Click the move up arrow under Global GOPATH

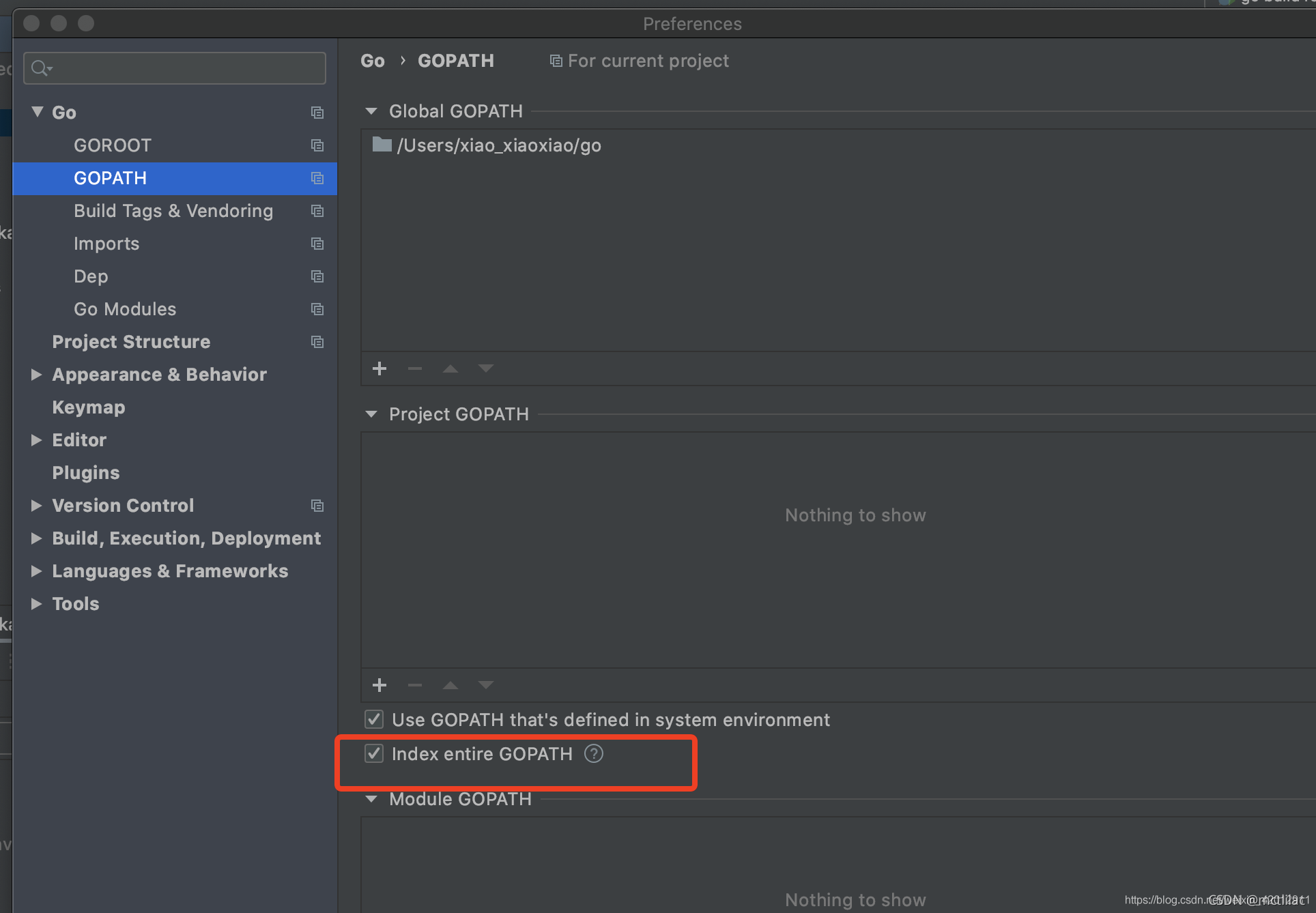(450, 368)
